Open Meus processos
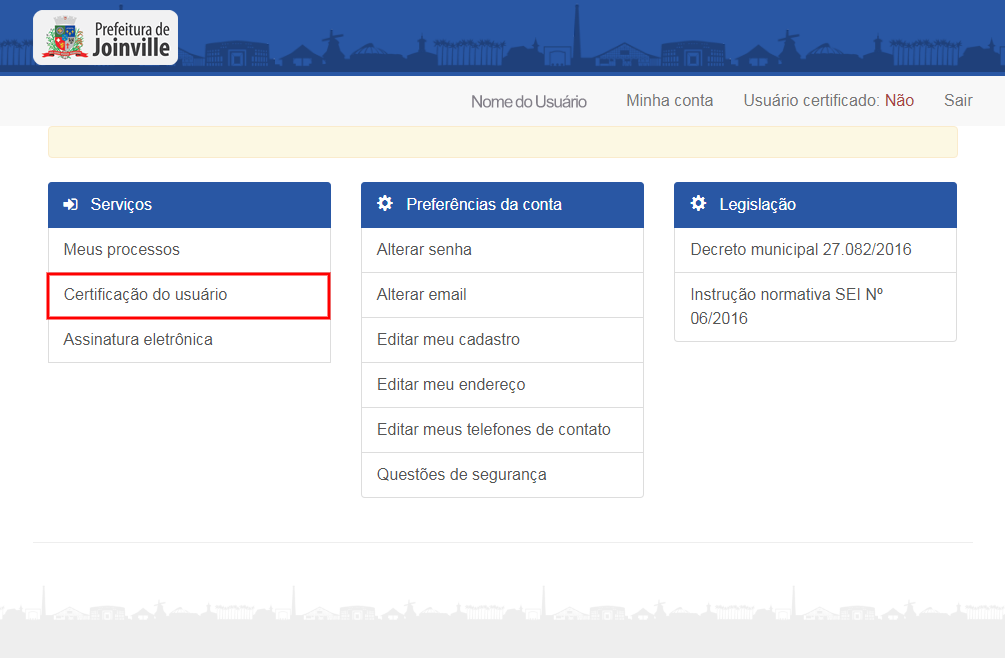The height and width of the screenshot is (658, 1005). coord(189,250)
